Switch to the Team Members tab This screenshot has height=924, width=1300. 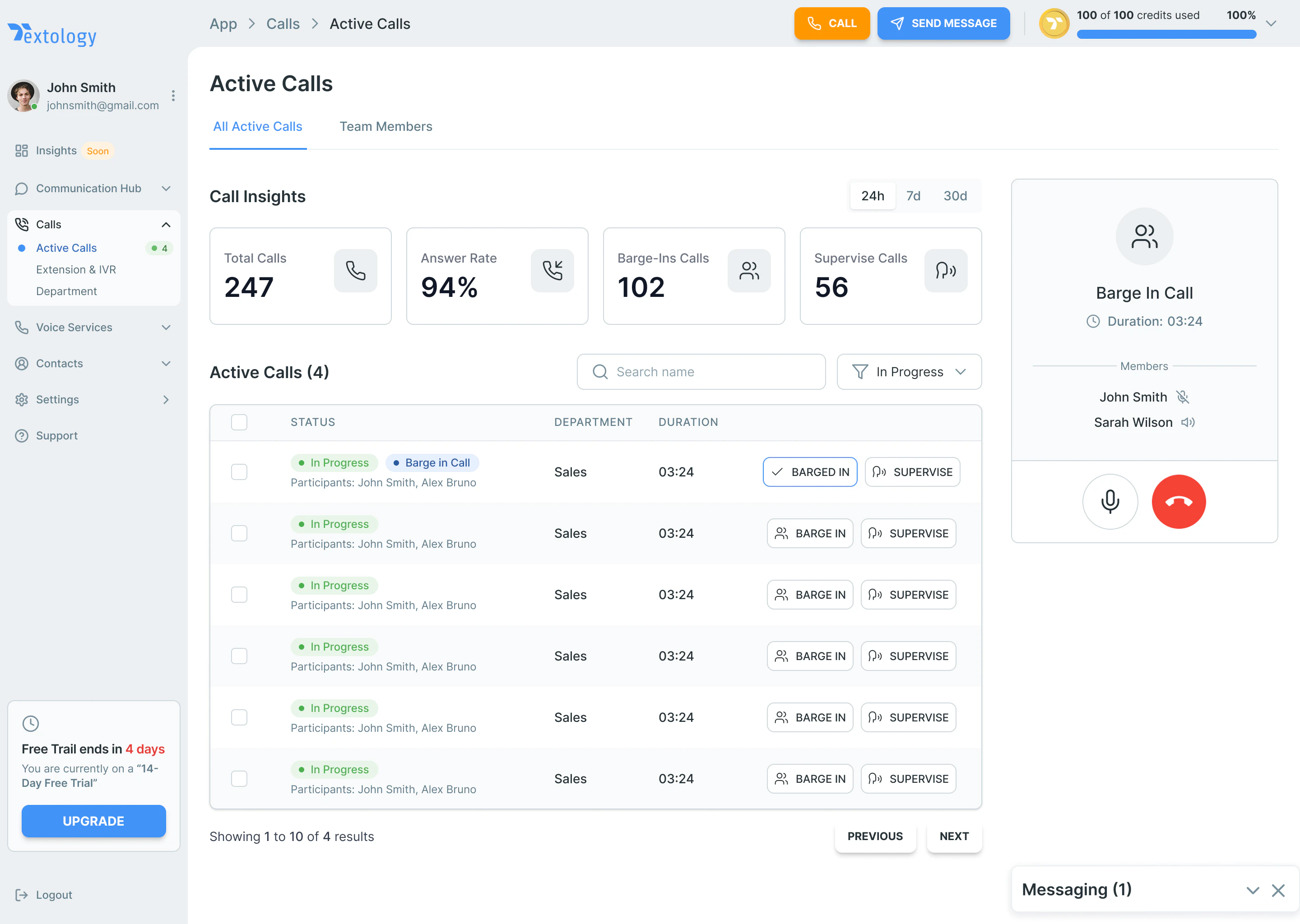[x=386, y=126]
